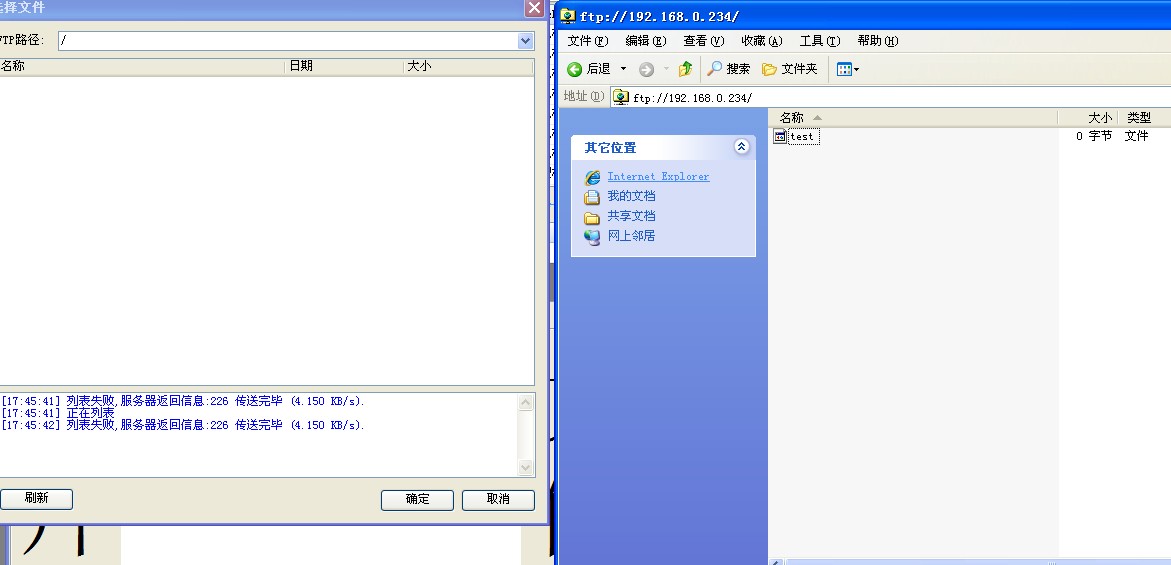Click the 17:45:42 列表失败 log line

(x=182, y=425)
